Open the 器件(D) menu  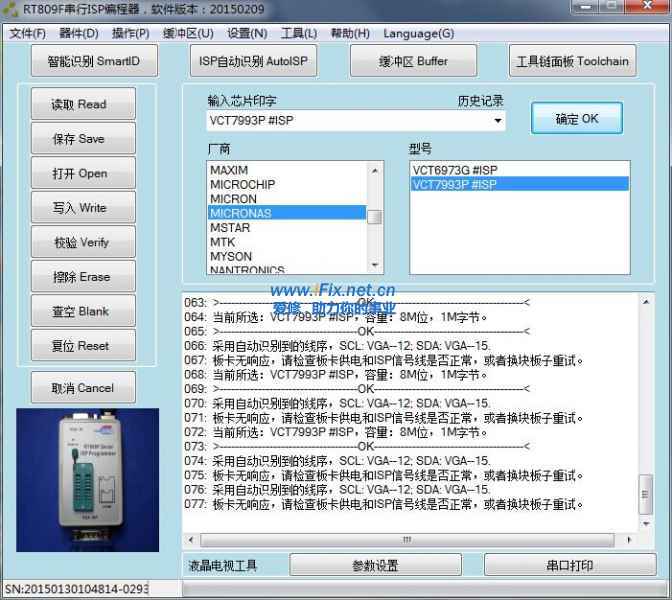(79, 33)
